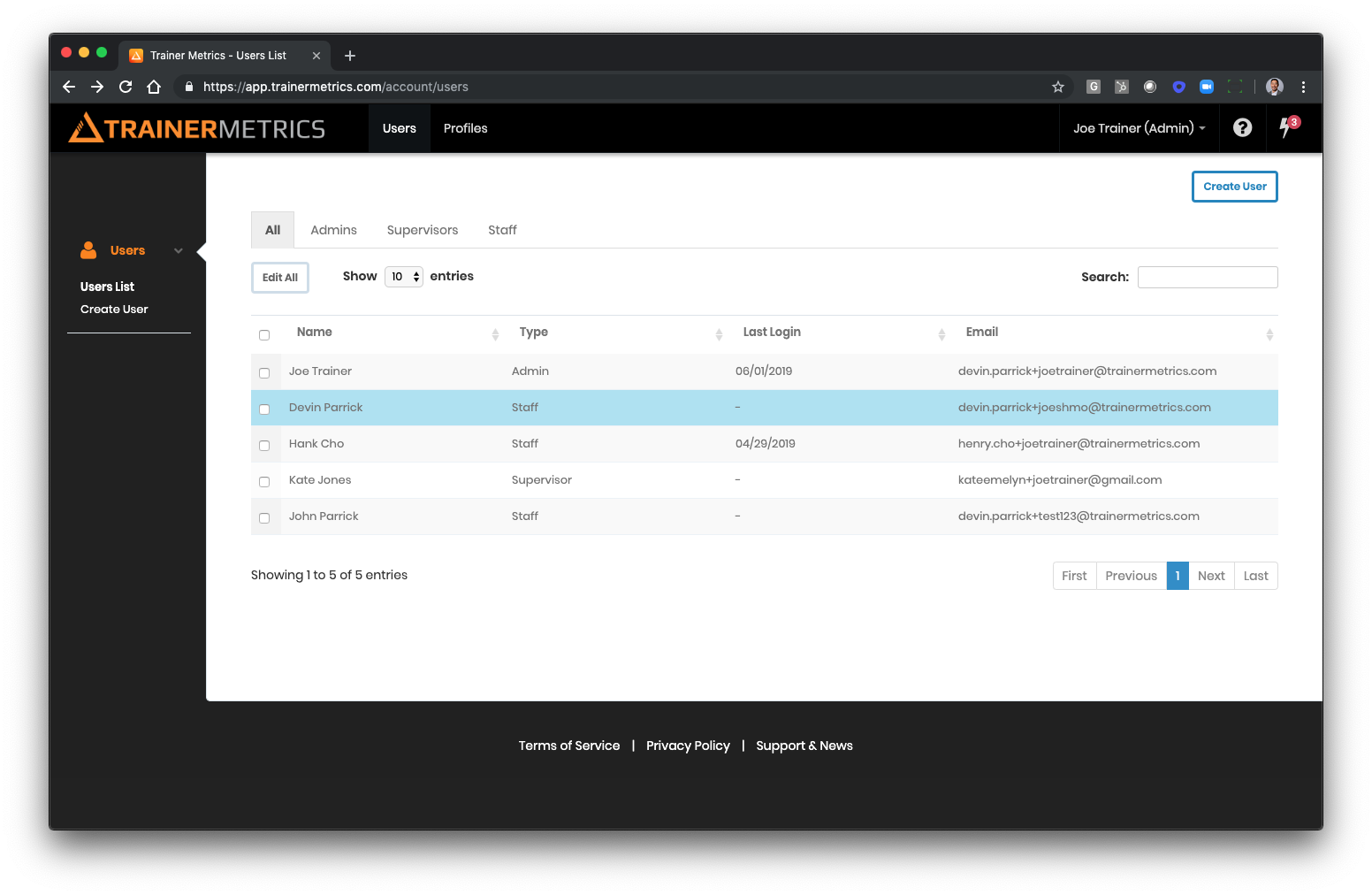Image resolution: width=1372 pixels, height=895 pixels.
Task: Open Chrome three-dot menu
Action: tap(1303, 87)
